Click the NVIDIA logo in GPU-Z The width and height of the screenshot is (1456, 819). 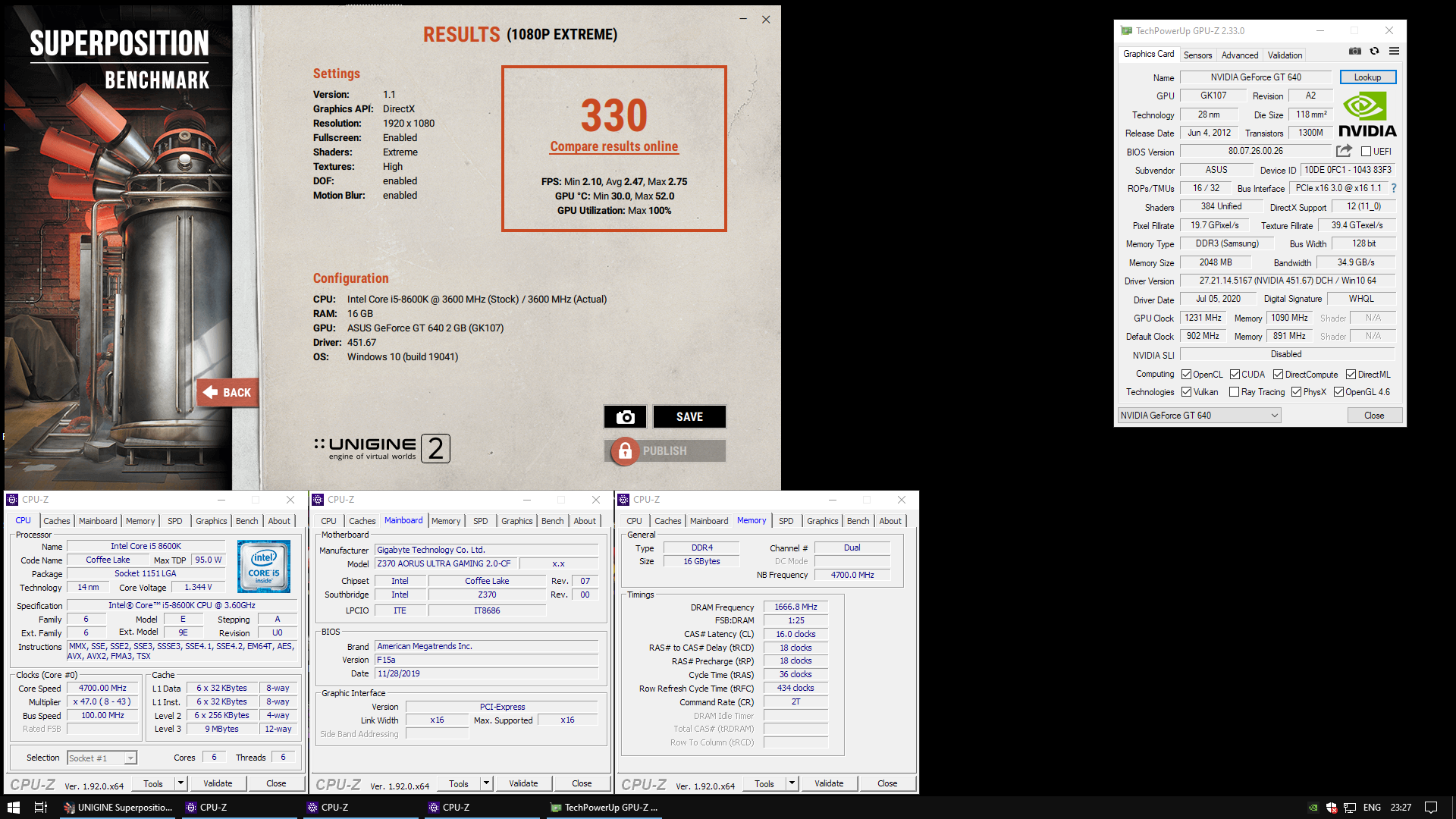[x=1367, y=114]
